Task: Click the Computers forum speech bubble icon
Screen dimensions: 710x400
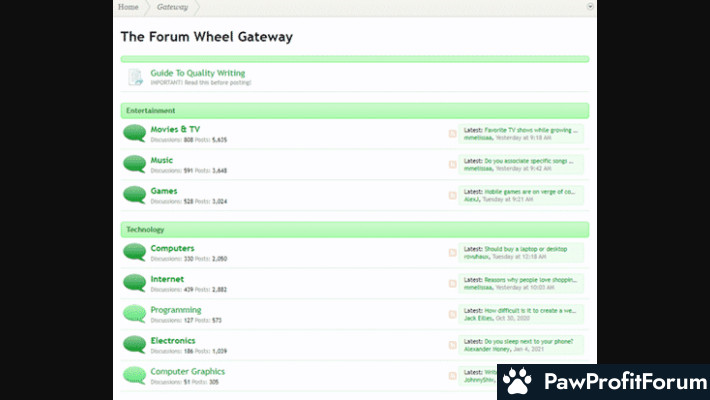Action: click(x=134, y=252)
